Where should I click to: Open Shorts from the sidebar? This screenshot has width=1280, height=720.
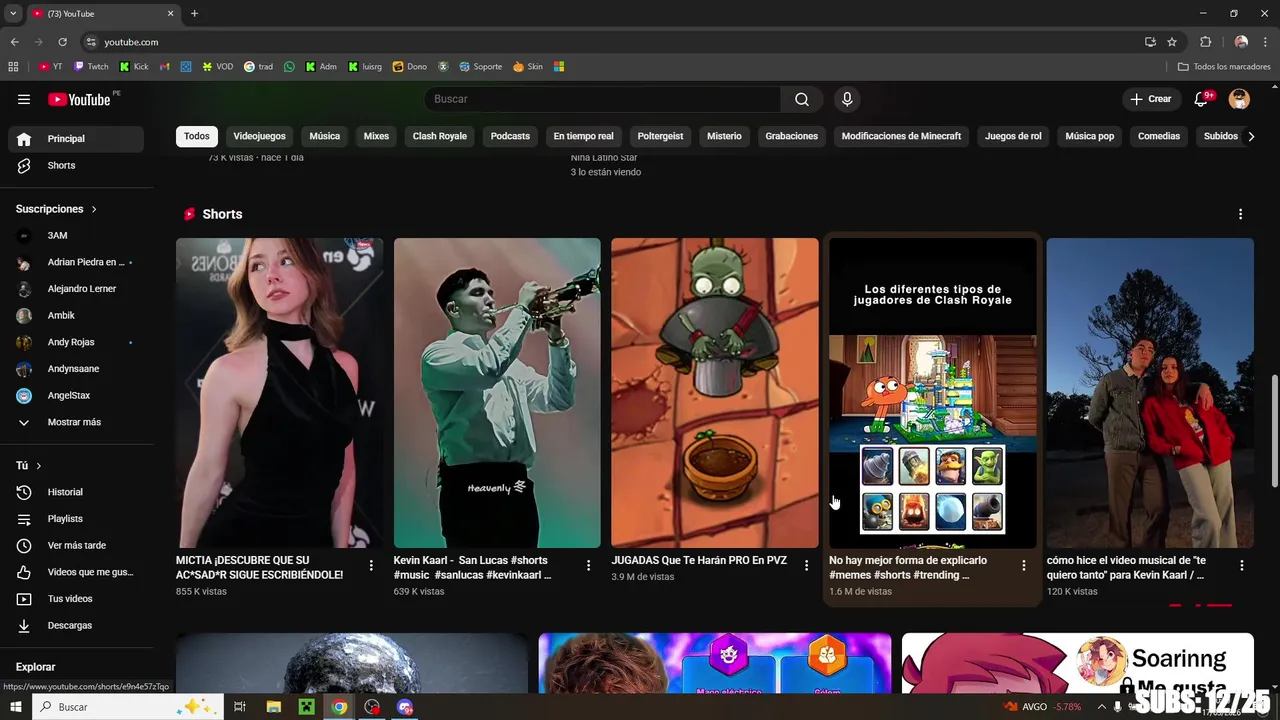point(76,165)
